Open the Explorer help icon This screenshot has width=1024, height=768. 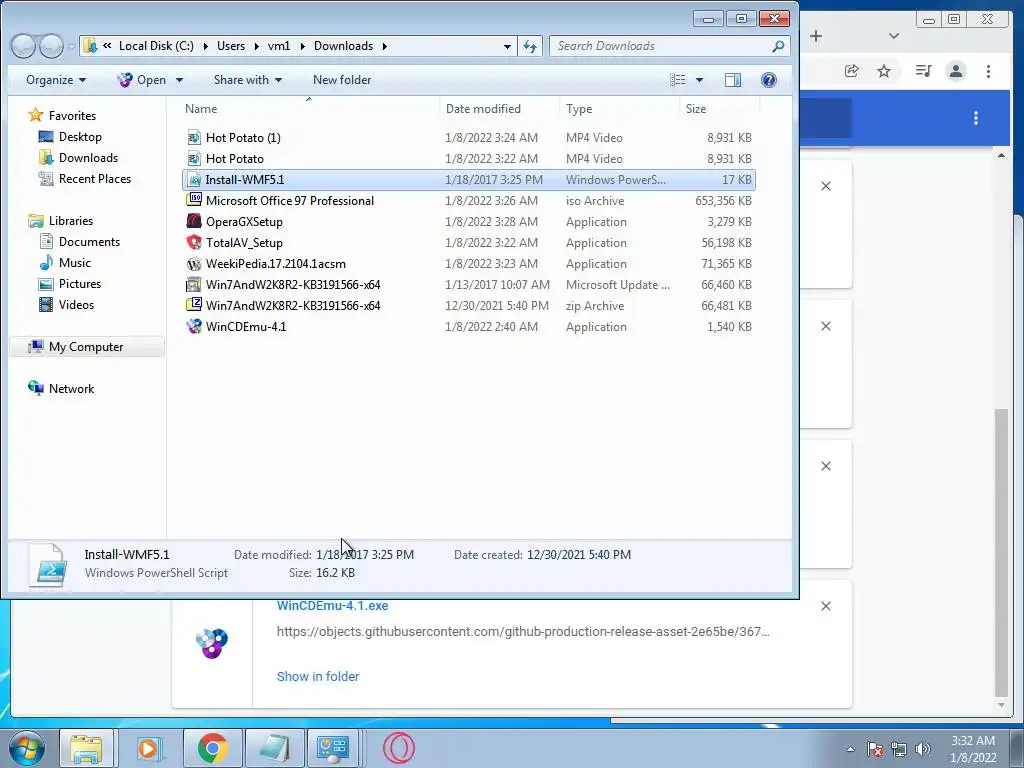coord(769,80)
